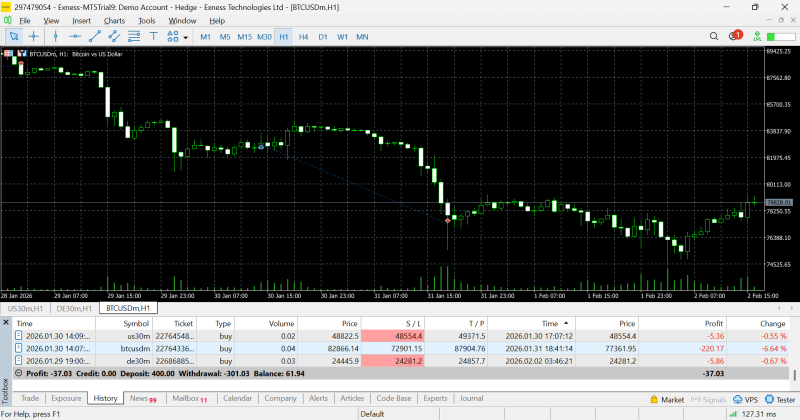The height and width of the screenshot is (420, 800).
Task: Switch chart to M1 timeframe
Action: click(206, 37)
